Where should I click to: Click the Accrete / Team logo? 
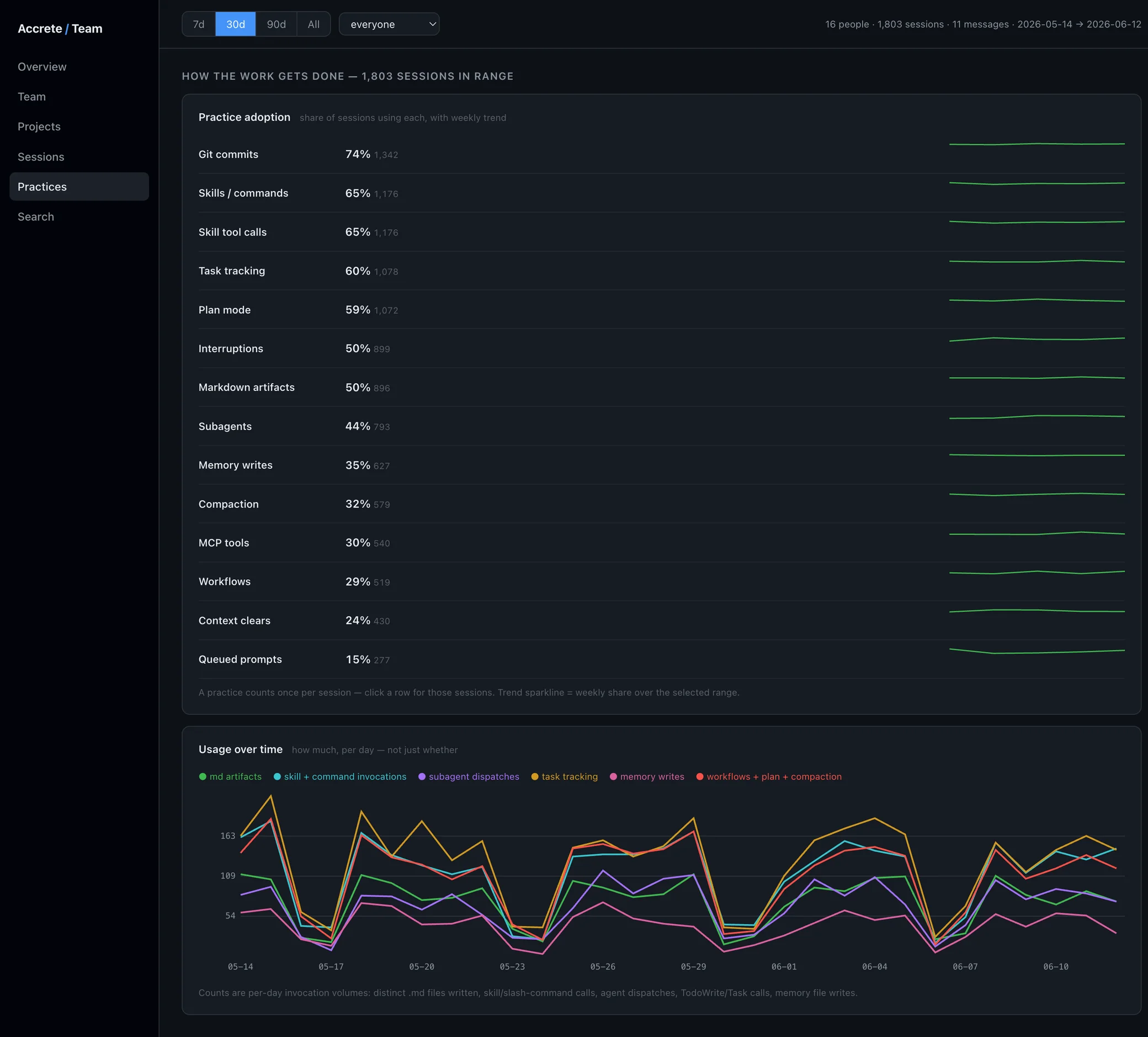(60, 29)
